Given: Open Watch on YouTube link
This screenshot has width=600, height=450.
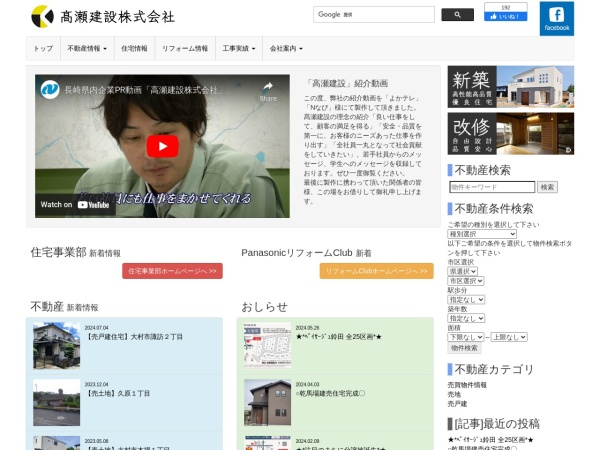Looking at the screenshot, I should (75, 205).
